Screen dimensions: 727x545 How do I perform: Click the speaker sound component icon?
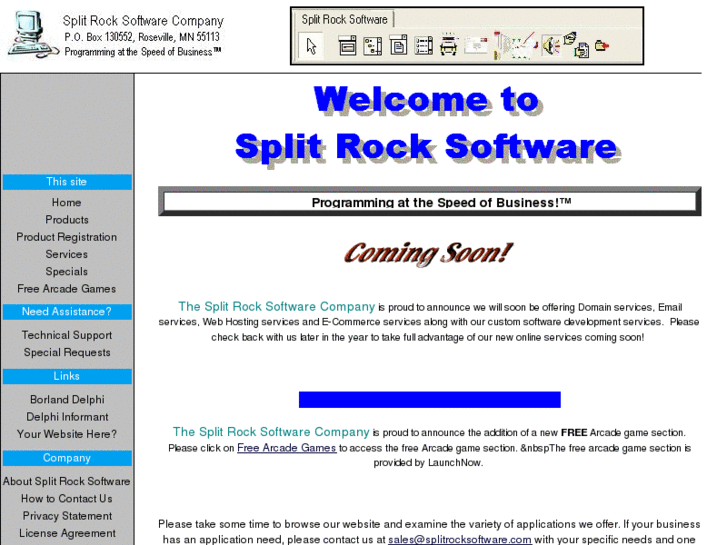(x=551, y=46)
